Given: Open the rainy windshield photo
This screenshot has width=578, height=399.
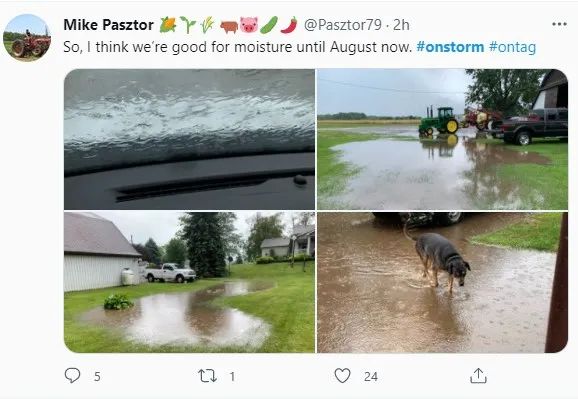Looking at the screenshot, I should [189, 139].
